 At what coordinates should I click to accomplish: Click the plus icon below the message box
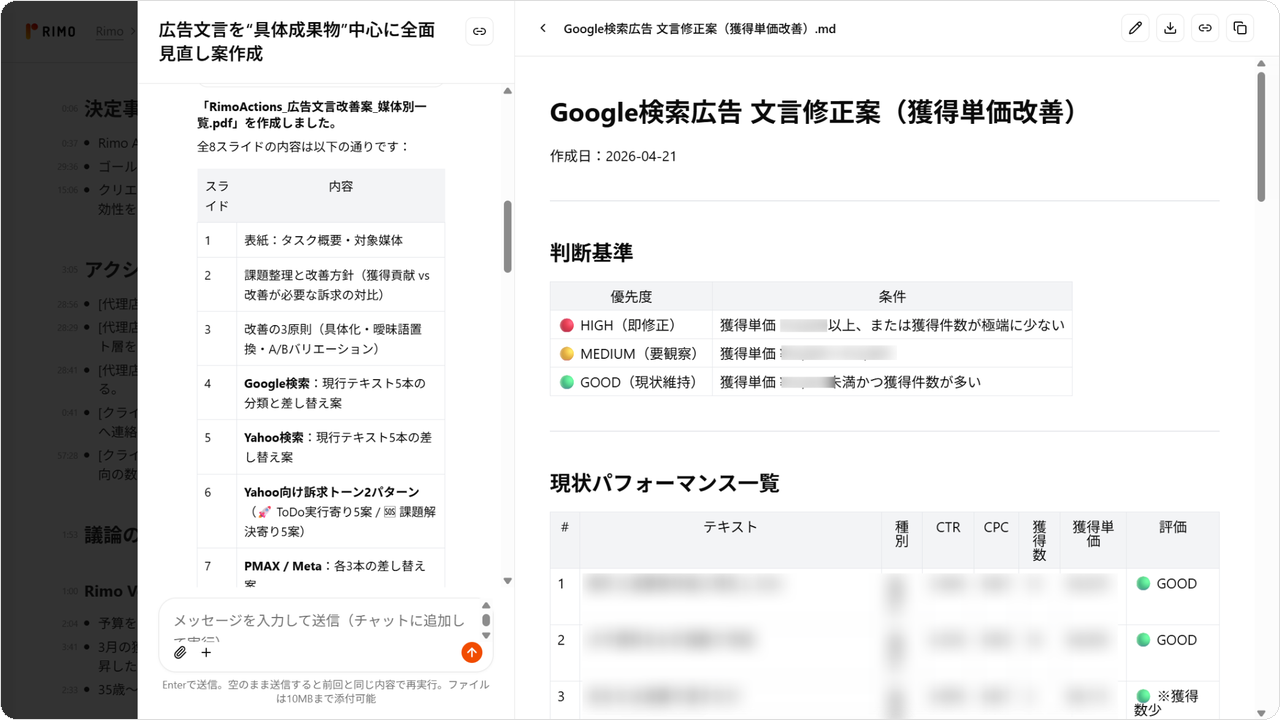[x=206, y=653]
